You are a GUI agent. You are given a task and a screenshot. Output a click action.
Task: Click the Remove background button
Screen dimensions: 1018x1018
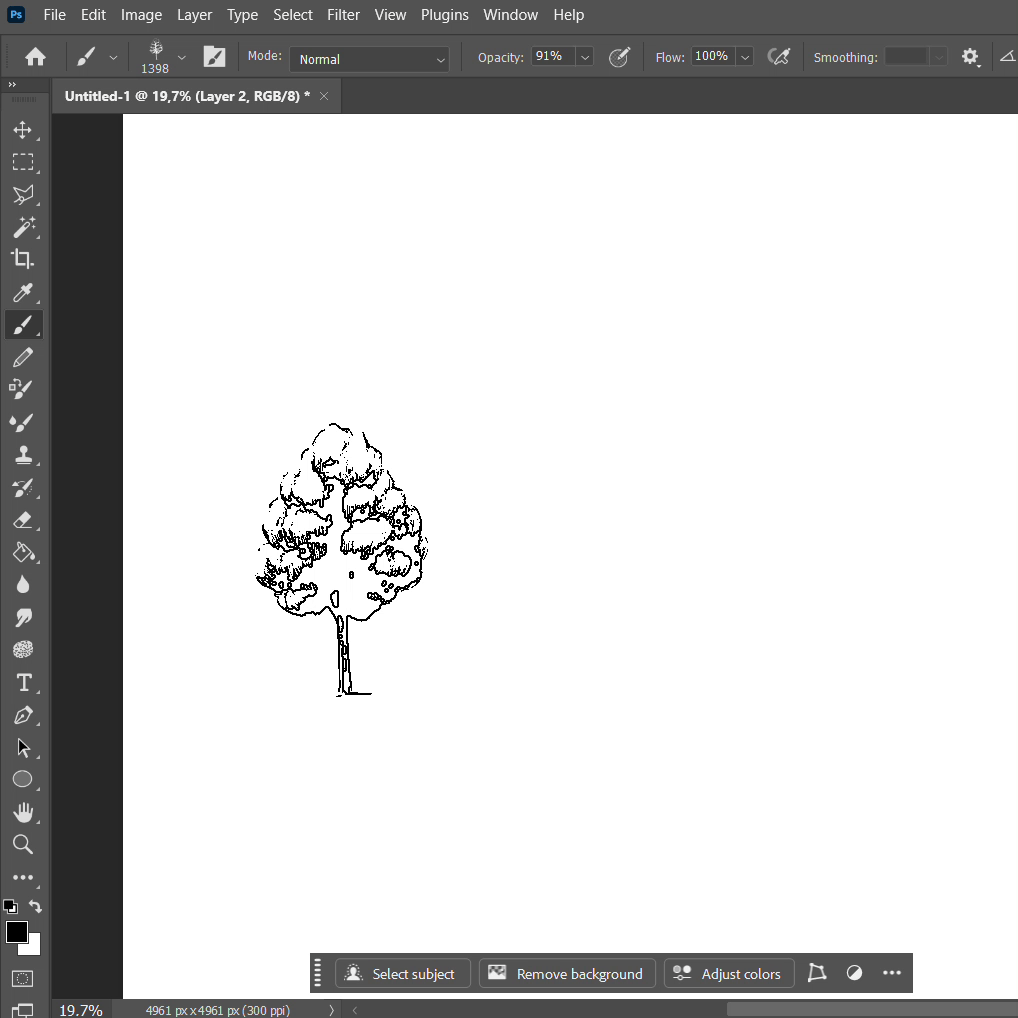567,974
